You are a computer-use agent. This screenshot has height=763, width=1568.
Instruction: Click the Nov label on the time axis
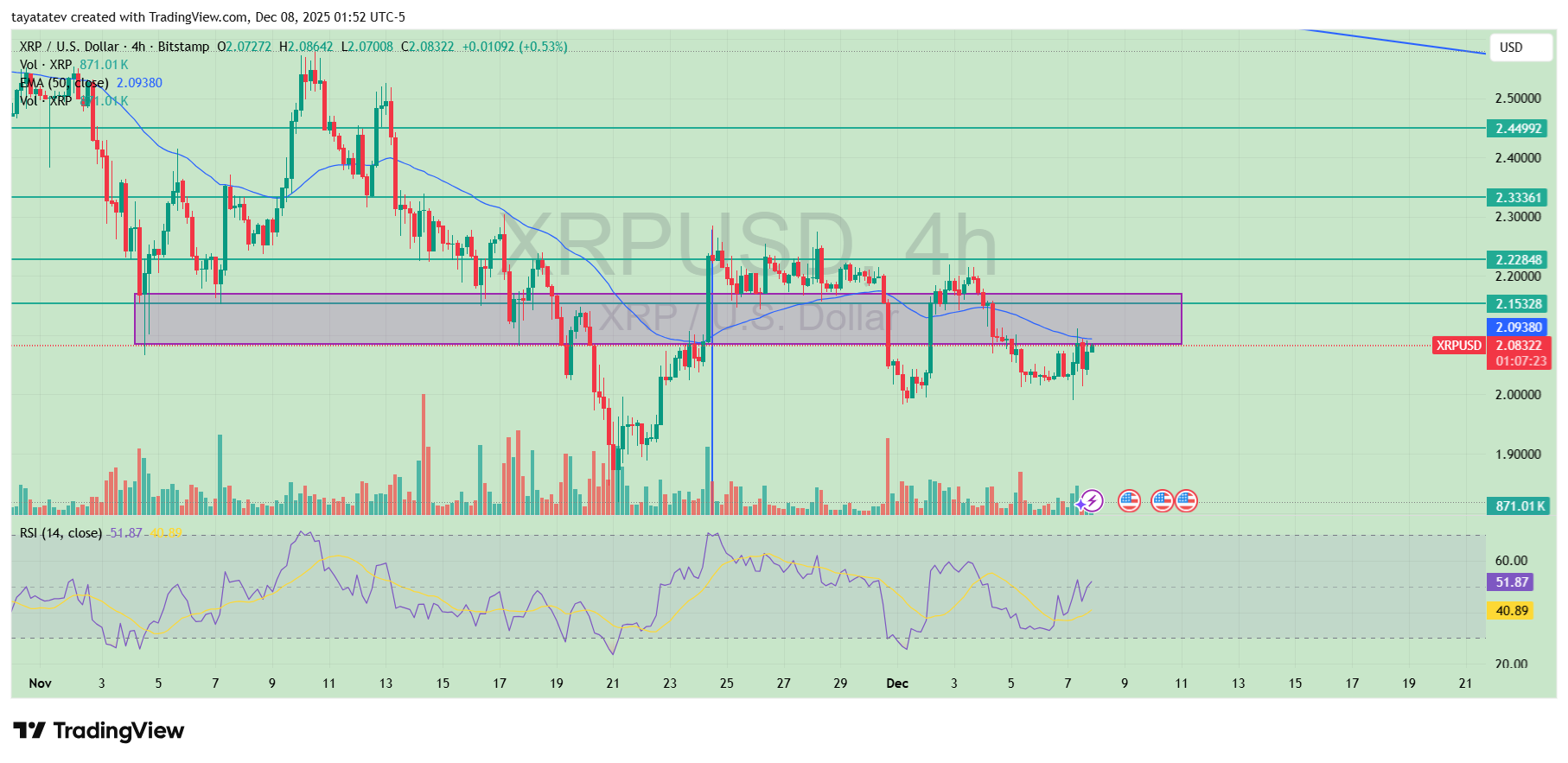[40, 684]
